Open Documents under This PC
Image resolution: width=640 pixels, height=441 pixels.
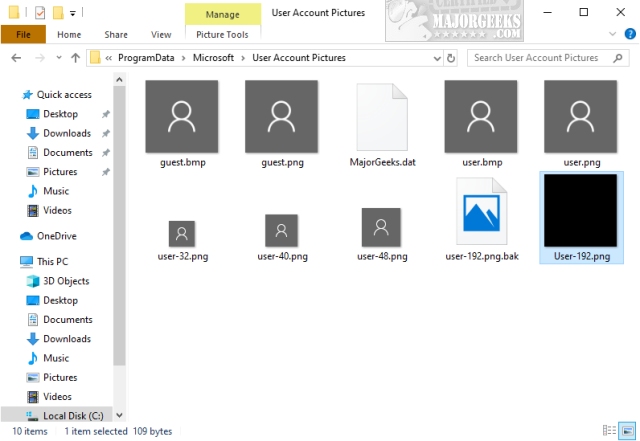pyautogui.click(x=60, y=319)
